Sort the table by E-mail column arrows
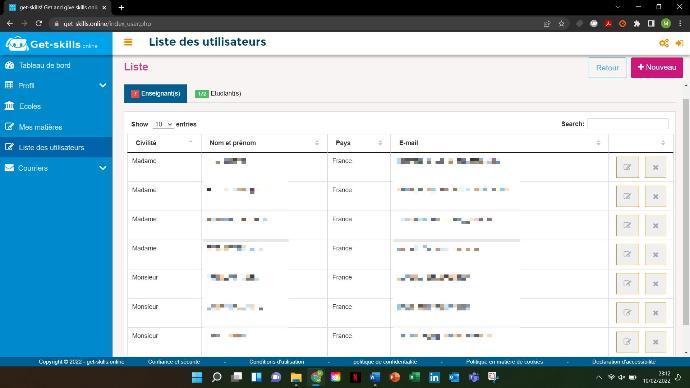Viewport: 690px width, 388px height. tap(598, 143)
